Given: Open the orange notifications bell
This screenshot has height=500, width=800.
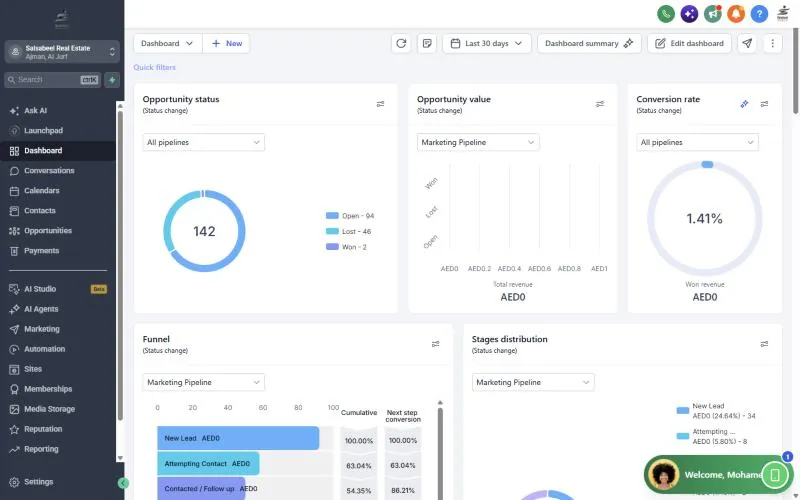Looking at the screenshot, I should (736, 14).
